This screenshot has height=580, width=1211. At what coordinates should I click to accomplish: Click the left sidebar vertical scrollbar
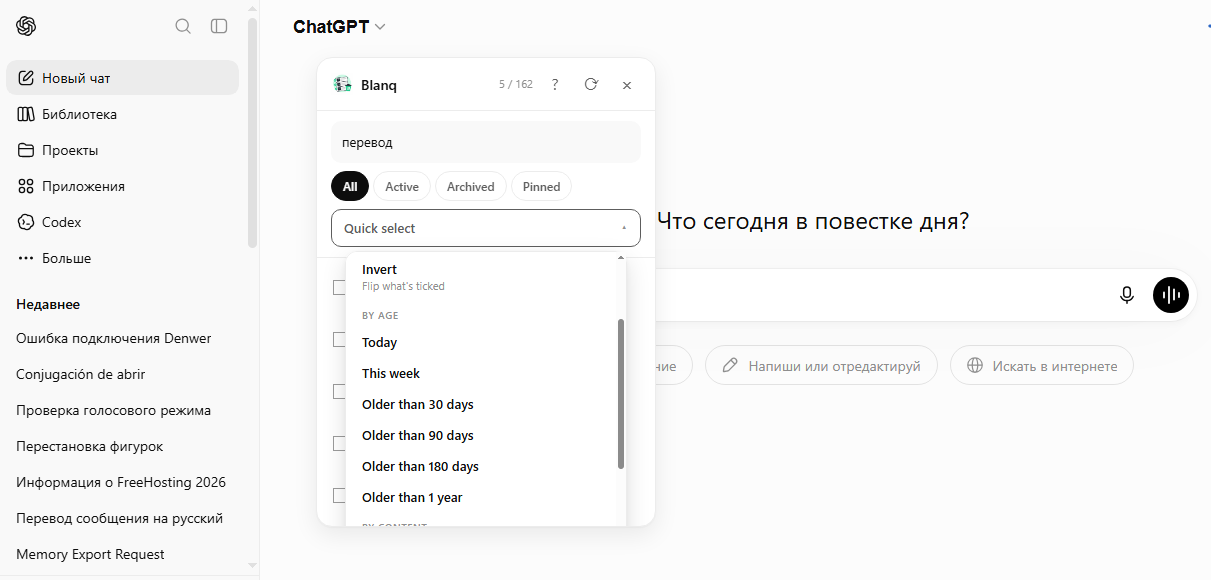(x=252, y=133)
